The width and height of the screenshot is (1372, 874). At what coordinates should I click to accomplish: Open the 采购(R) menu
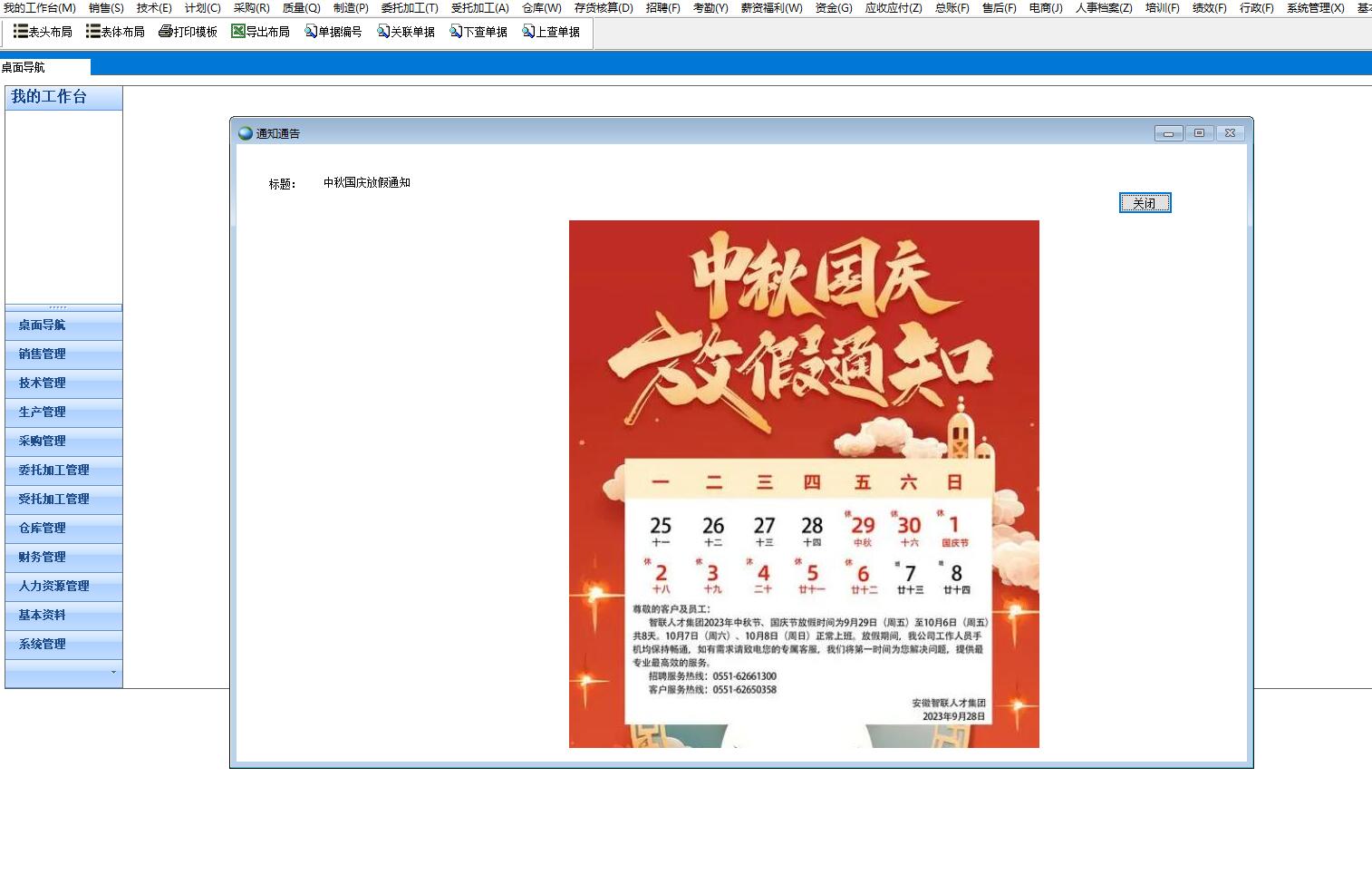(251, 8)
